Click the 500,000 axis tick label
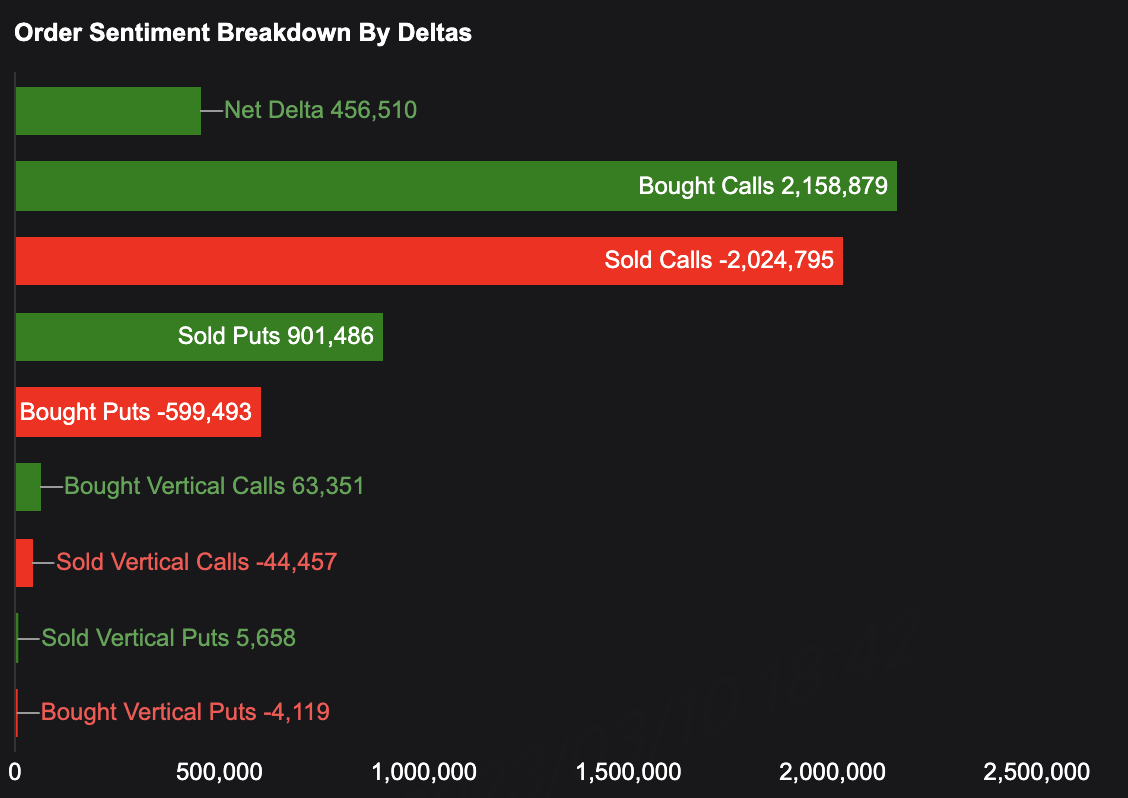 tap(219, 772)
